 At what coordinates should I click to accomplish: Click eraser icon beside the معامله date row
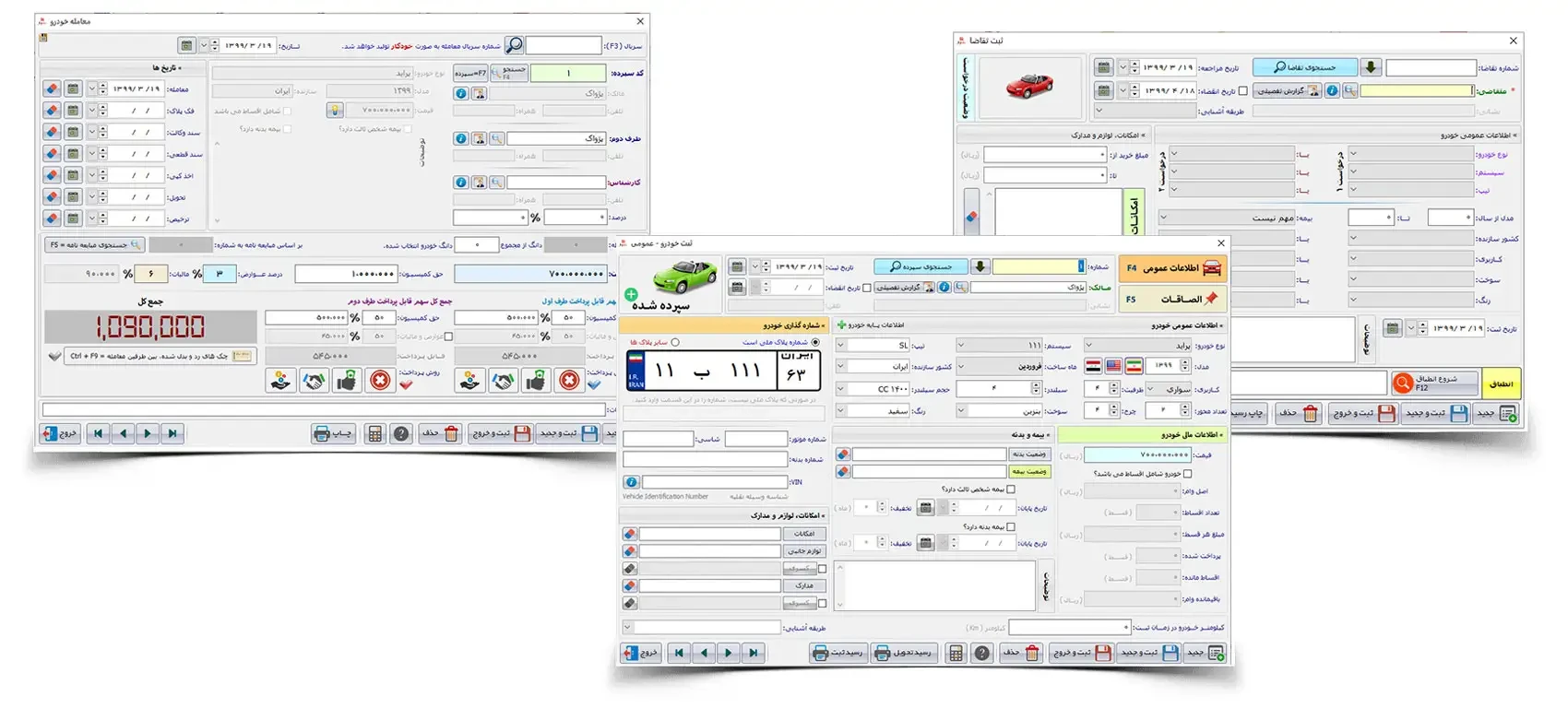click(x=52, y=88)
